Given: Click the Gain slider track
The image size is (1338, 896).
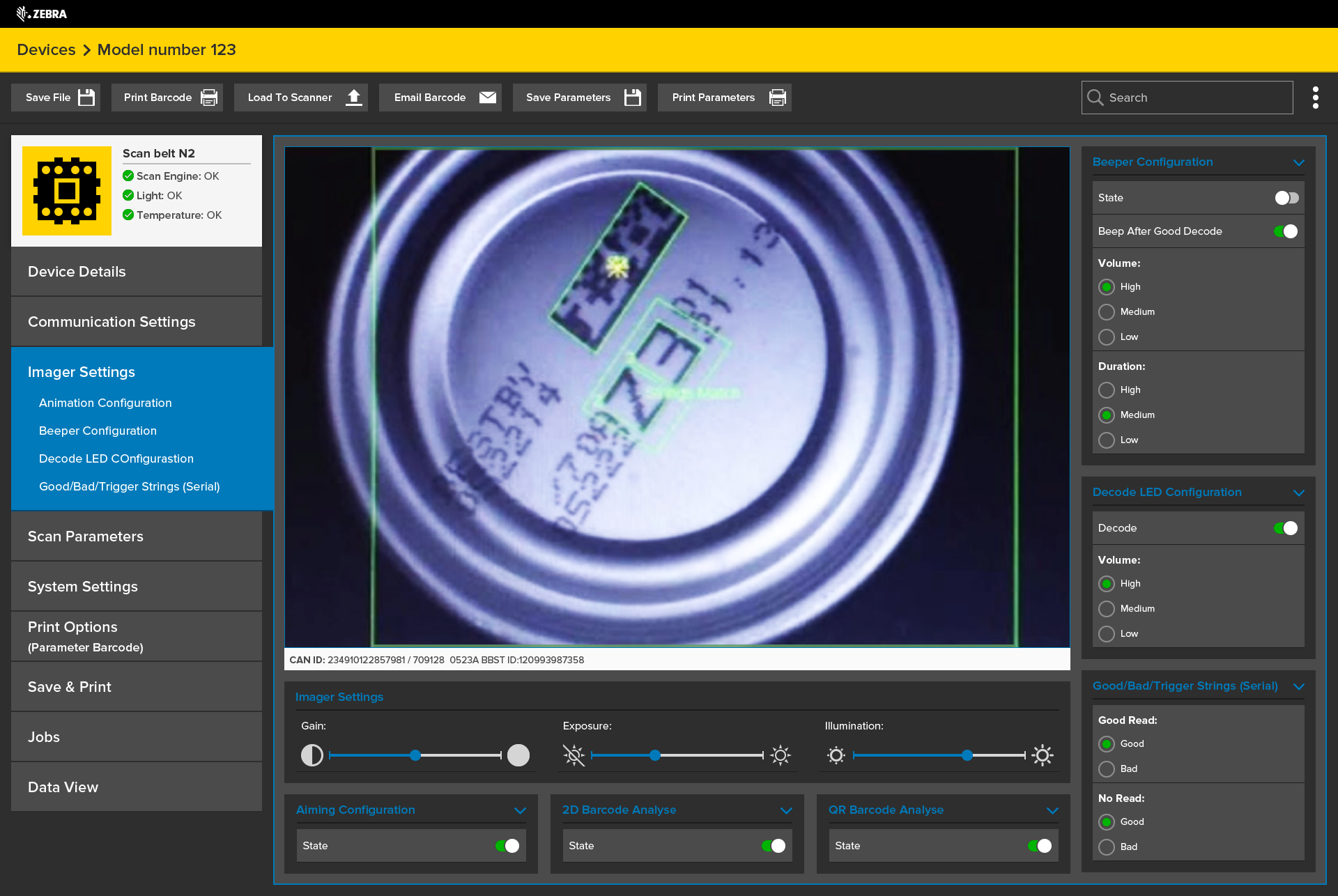Looking at the screenshot, I should point(460,755).
